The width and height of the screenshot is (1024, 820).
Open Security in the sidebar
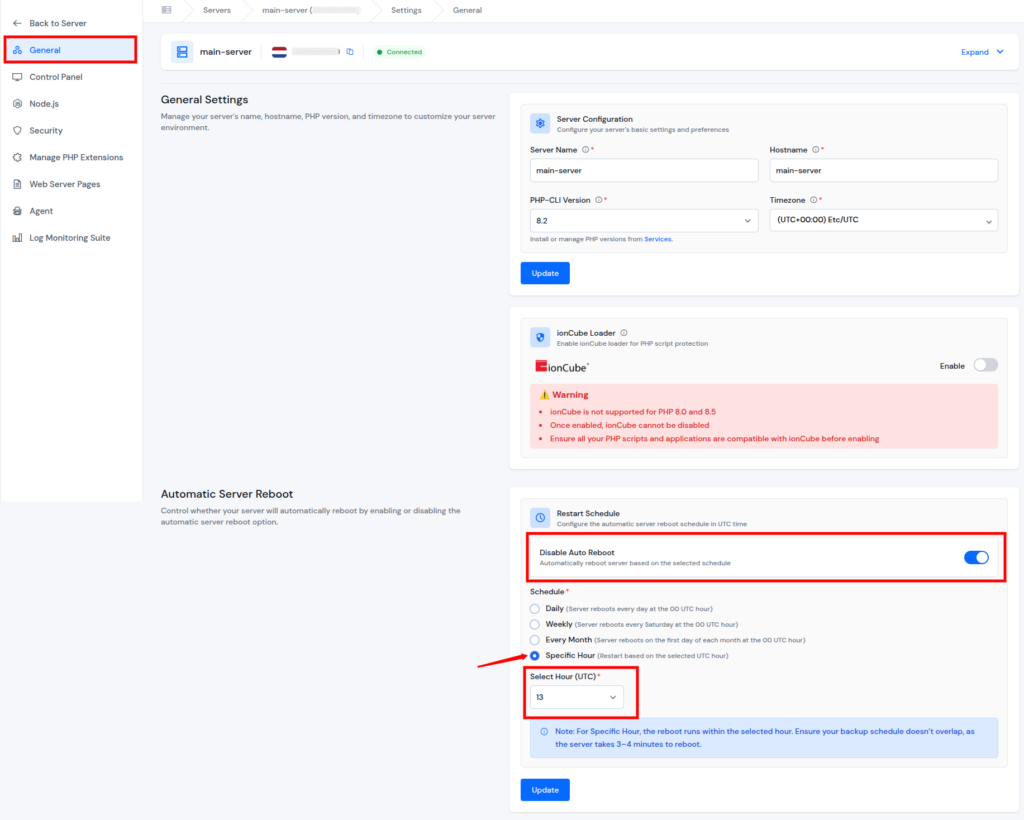[x=46, y=131]
